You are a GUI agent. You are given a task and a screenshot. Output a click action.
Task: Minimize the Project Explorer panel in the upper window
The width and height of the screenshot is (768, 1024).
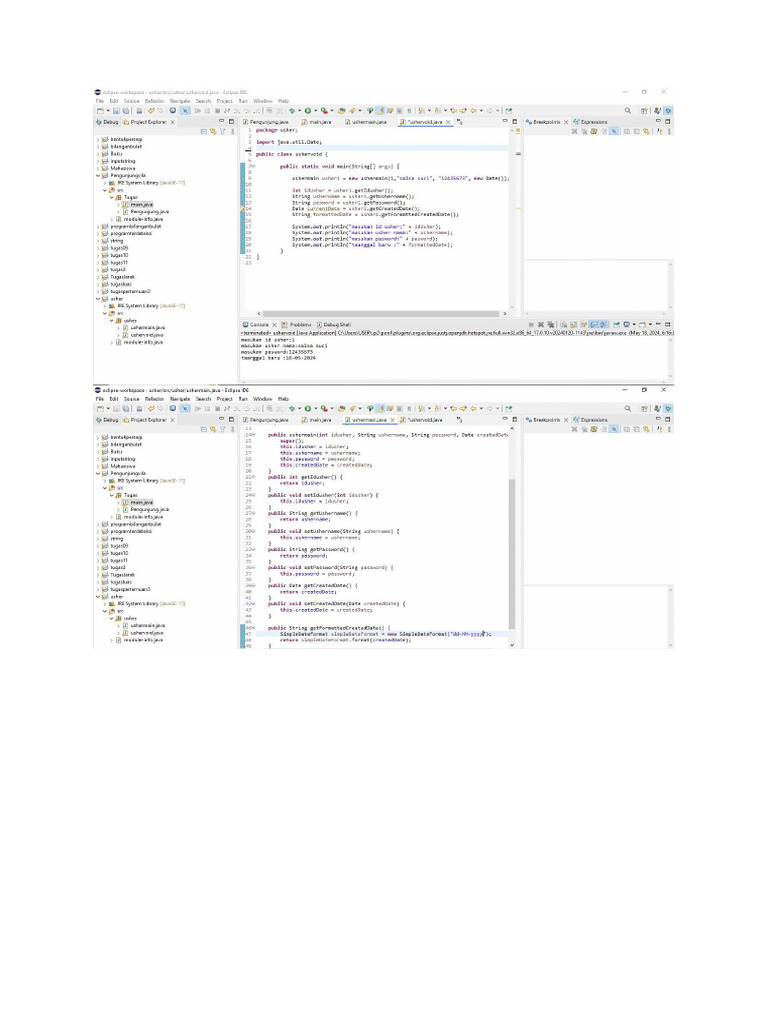click(222, 121)
